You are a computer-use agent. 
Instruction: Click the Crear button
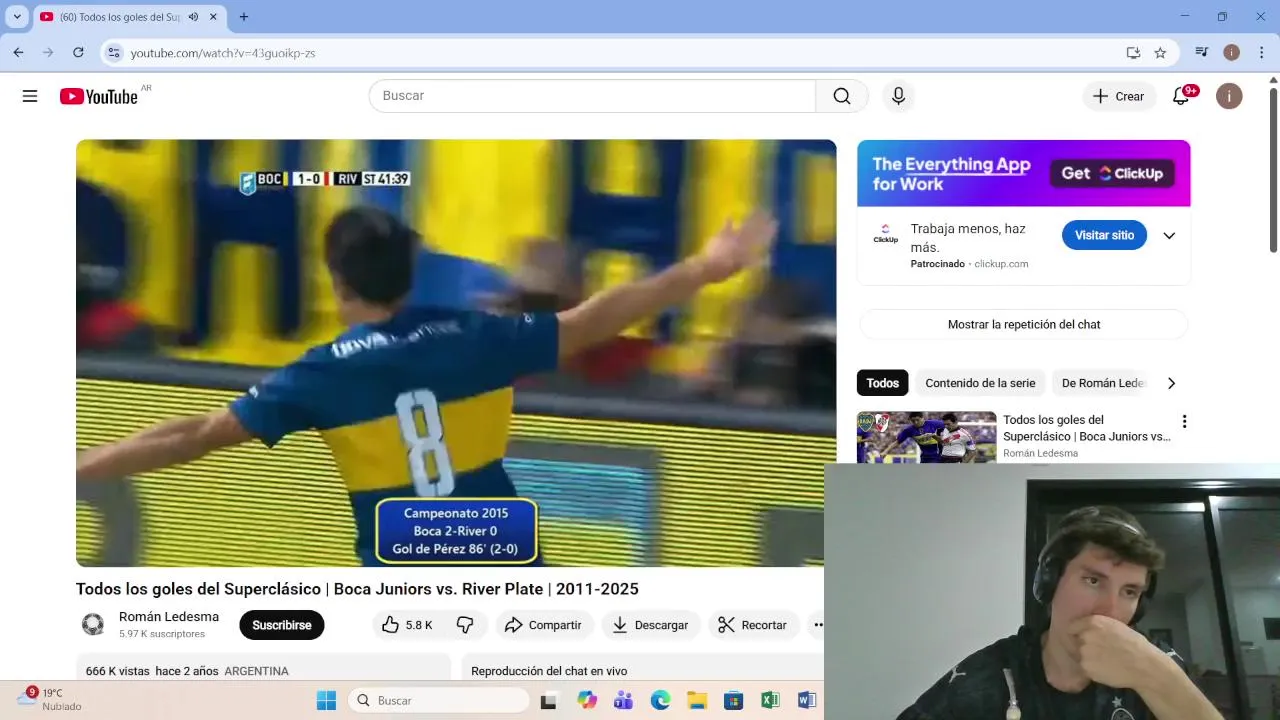tap(1118, 96)
